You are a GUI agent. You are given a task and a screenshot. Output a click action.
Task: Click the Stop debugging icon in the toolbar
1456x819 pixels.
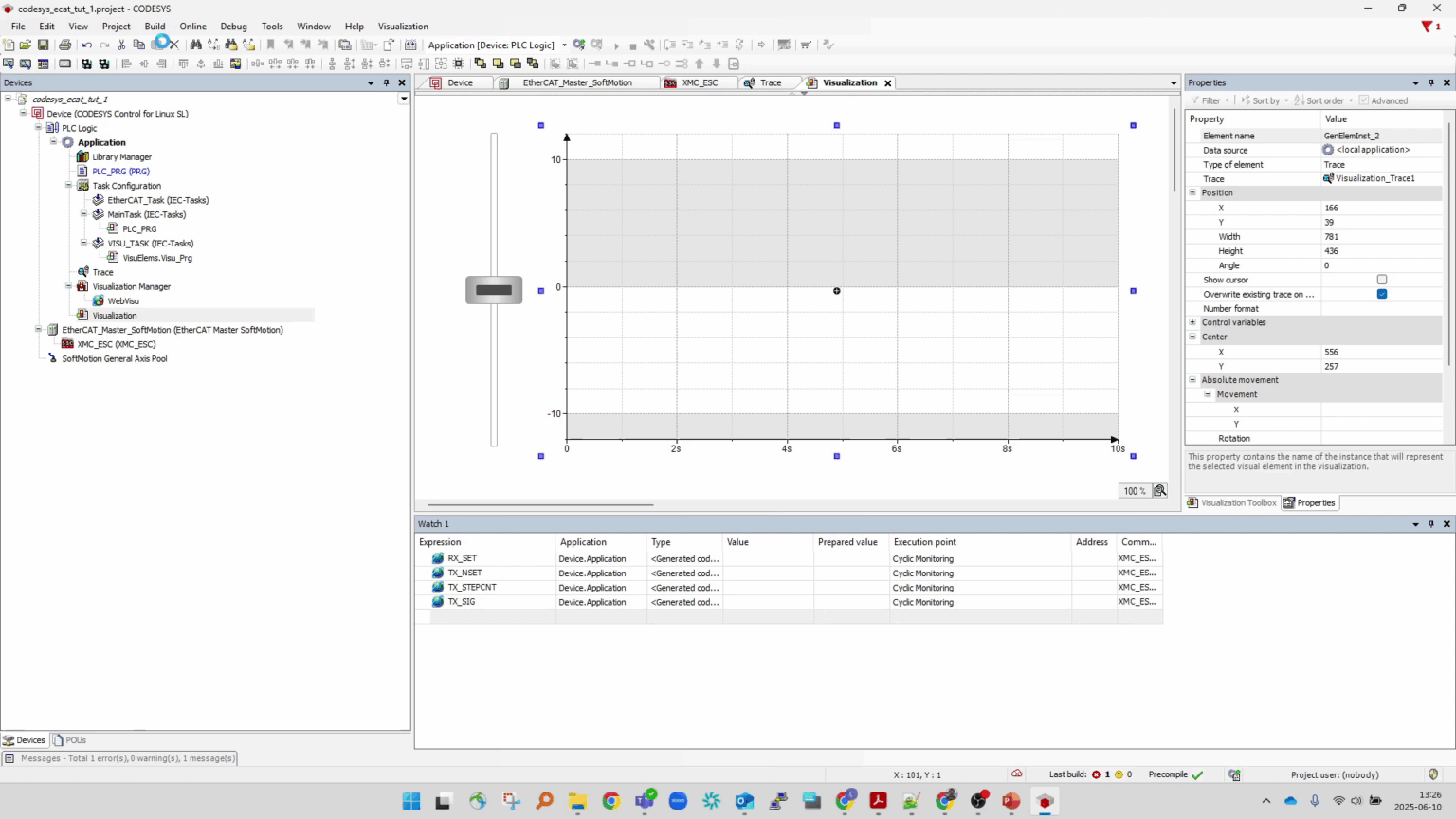tap(632, 45)
